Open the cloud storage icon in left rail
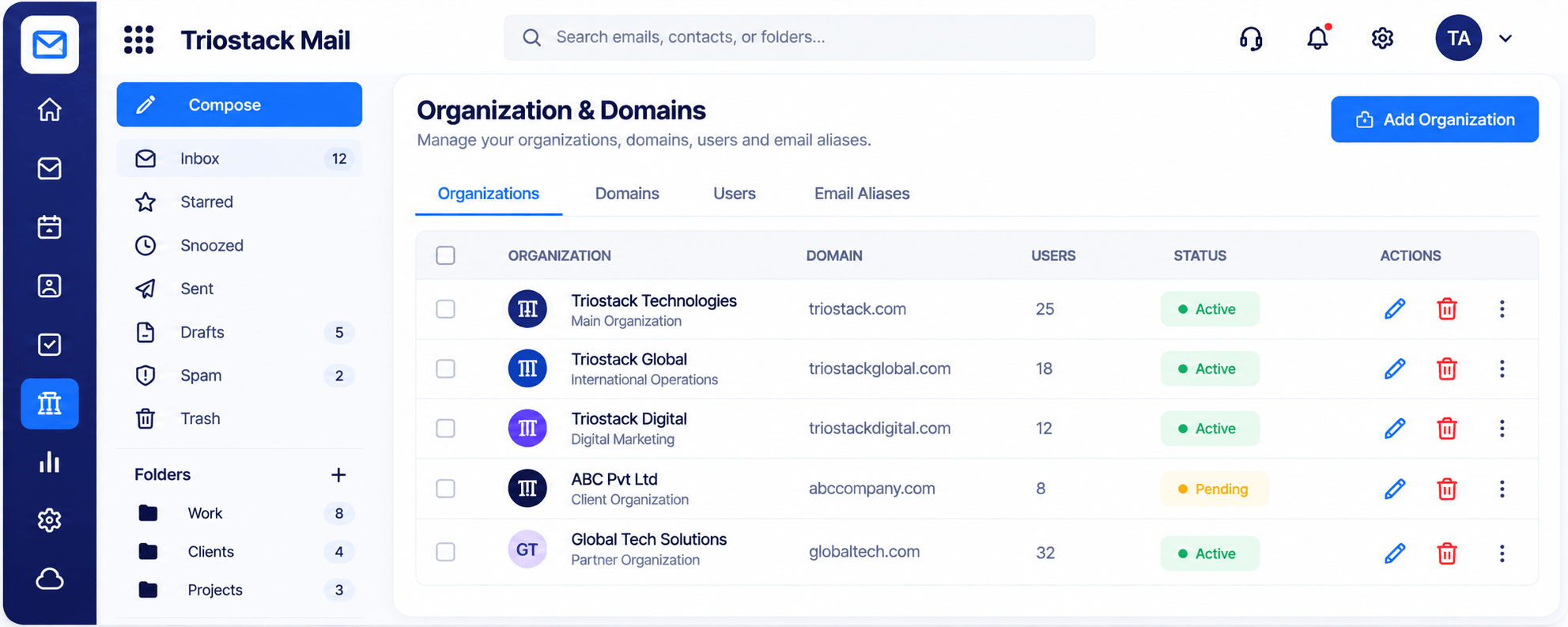 49,579
